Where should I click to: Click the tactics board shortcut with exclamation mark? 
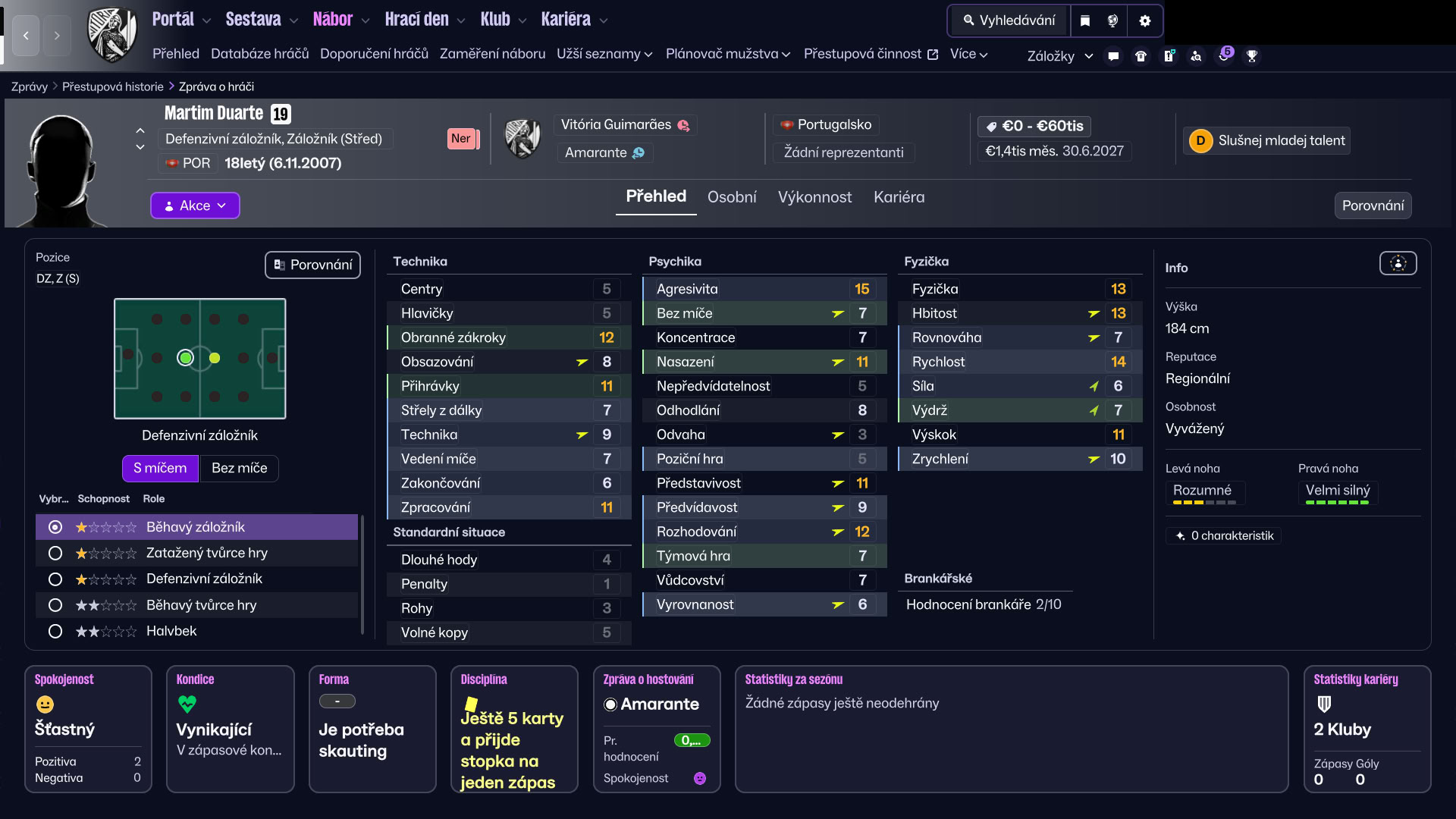point(1169,55)
